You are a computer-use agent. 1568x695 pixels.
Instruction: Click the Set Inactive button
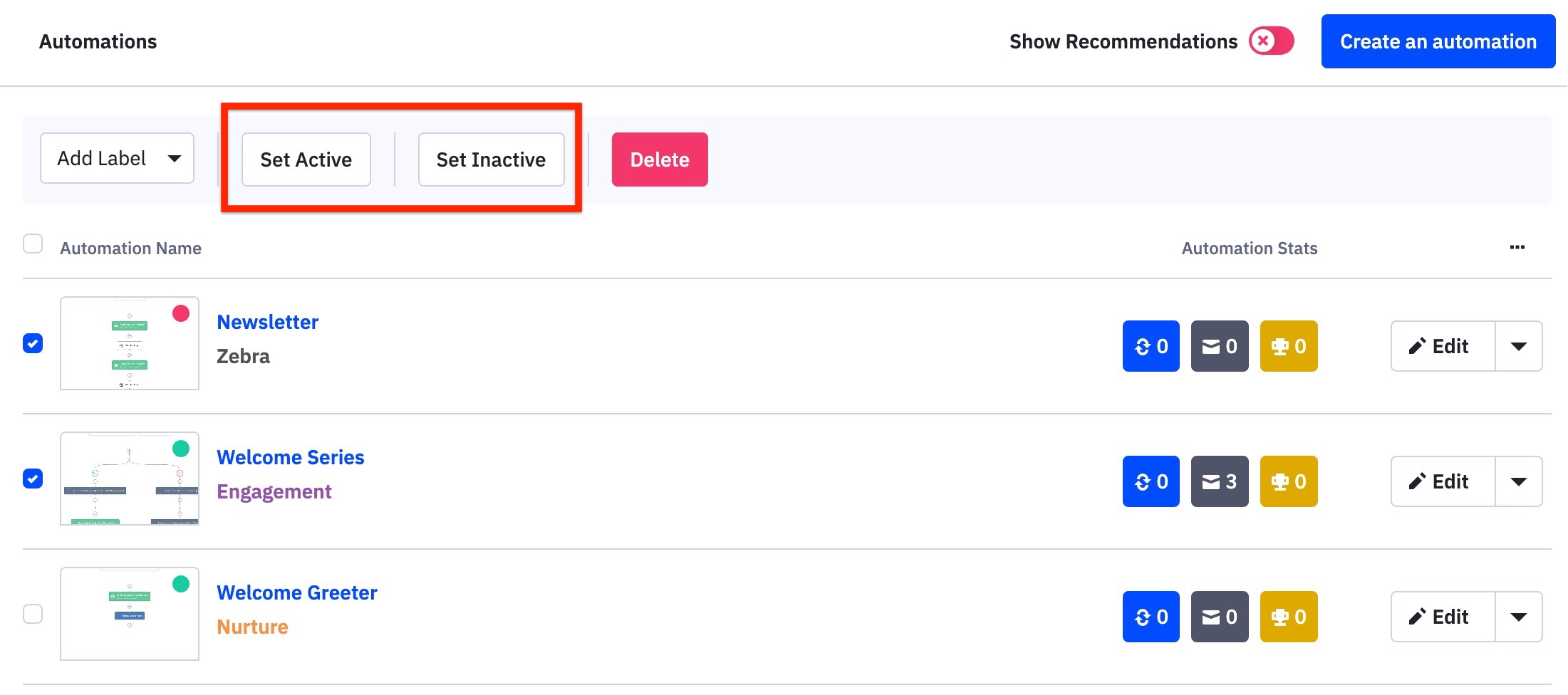pyautogui.click(x=491, y=160)
